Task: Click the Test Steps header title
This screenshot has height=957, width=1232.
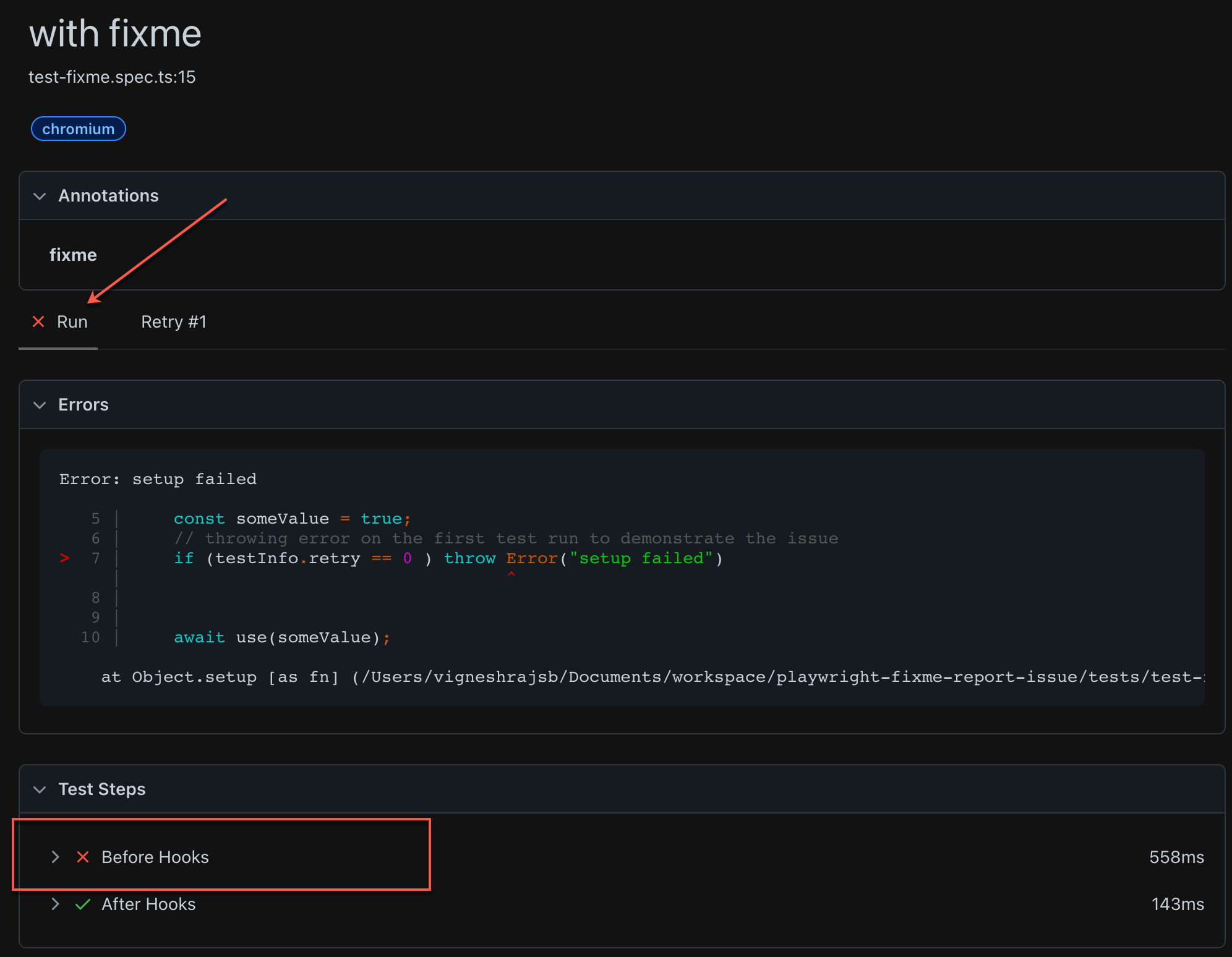Action: (x=102, y=789)
